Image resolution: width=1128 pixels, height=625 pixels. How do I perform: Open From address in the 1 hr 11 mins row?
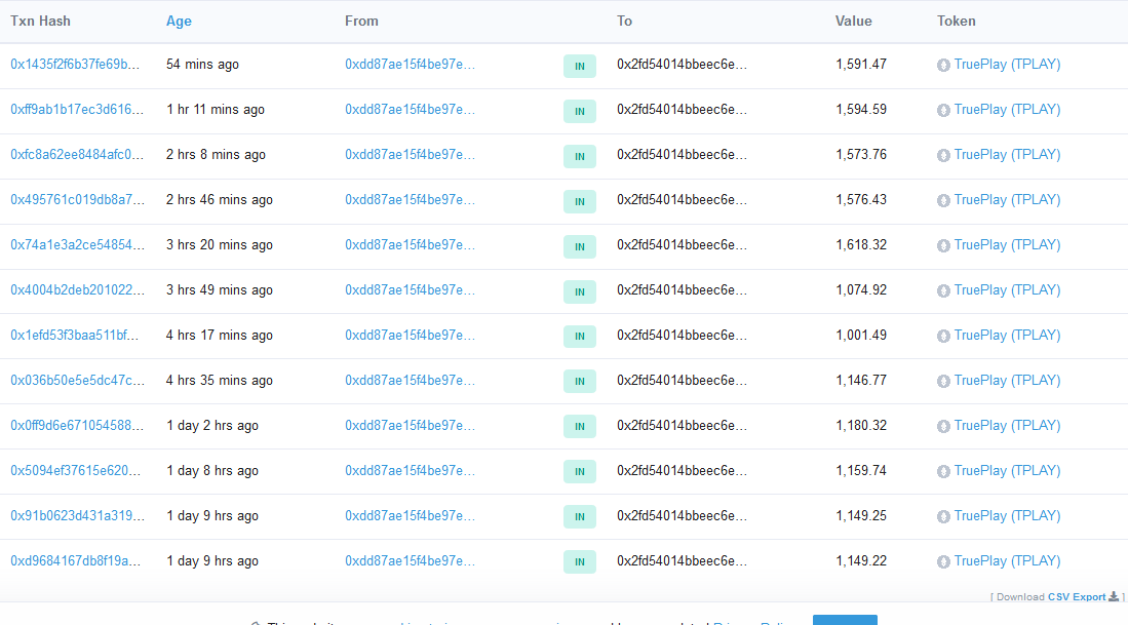410,109
